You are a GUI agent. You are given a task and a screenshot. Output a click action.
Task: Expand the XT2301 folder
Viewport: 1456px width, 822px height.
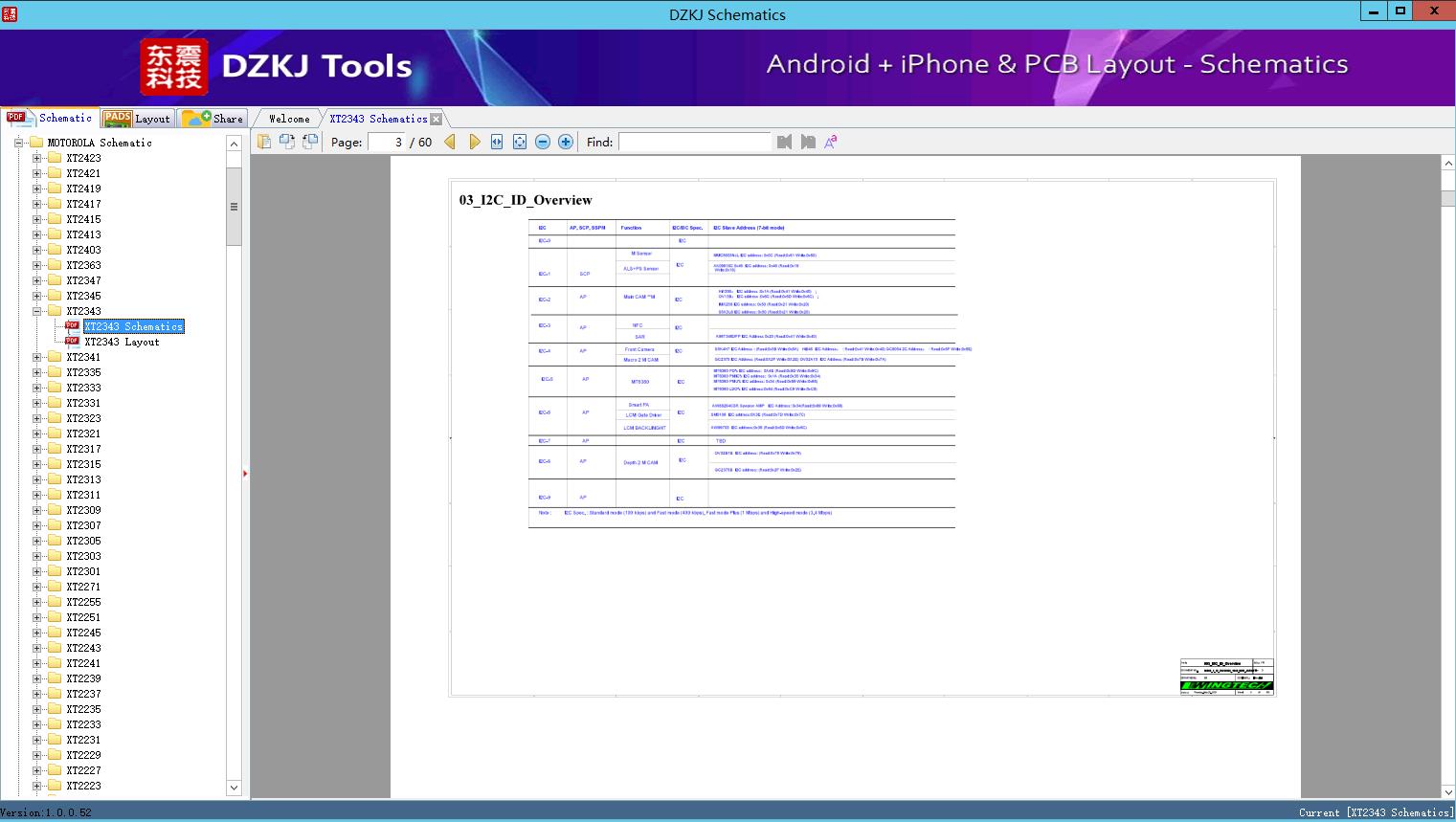click(36, 571)
